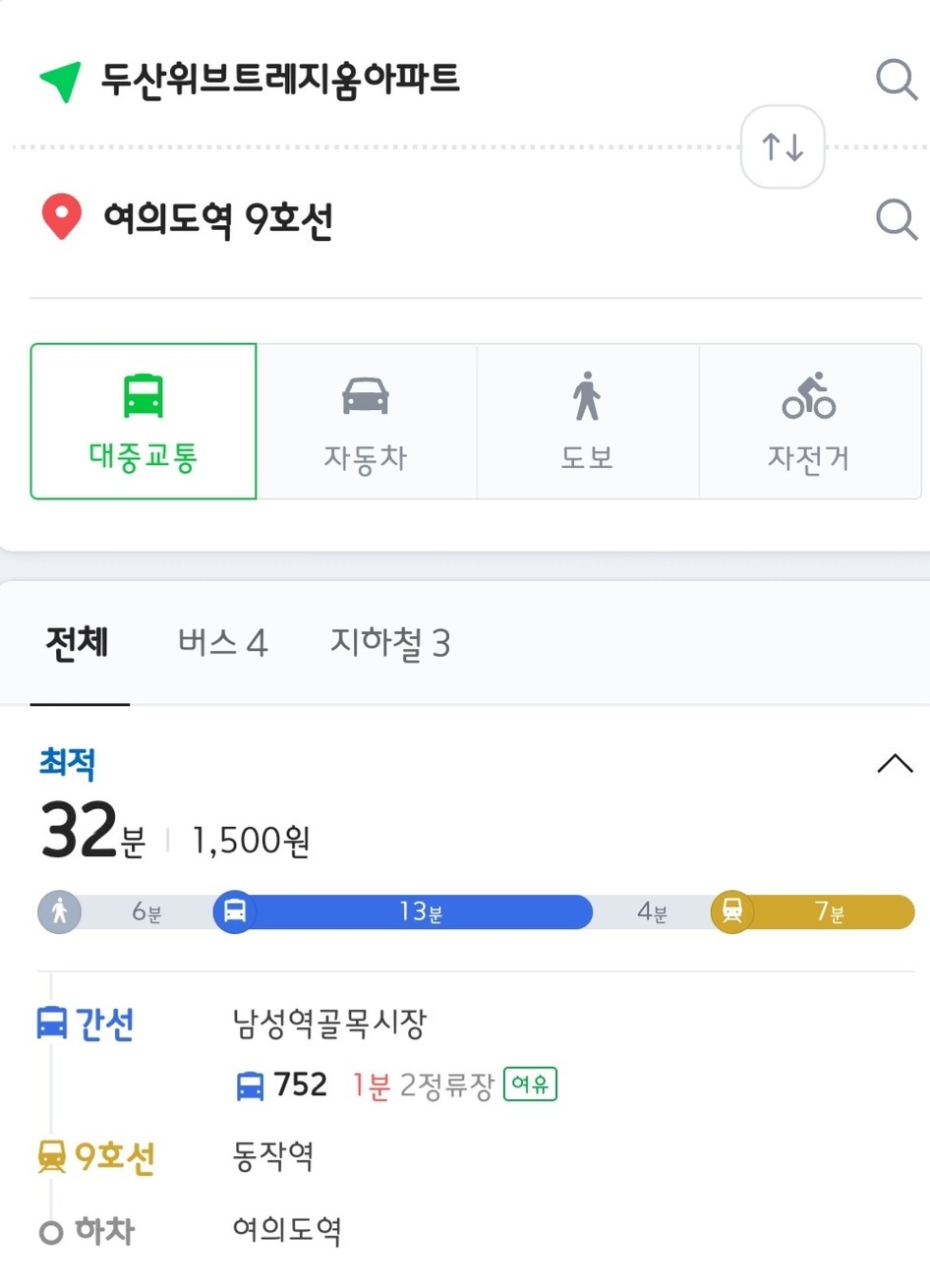Open the 지하철 3 tab
This screenshot has width=930, height=1288.
390,643
